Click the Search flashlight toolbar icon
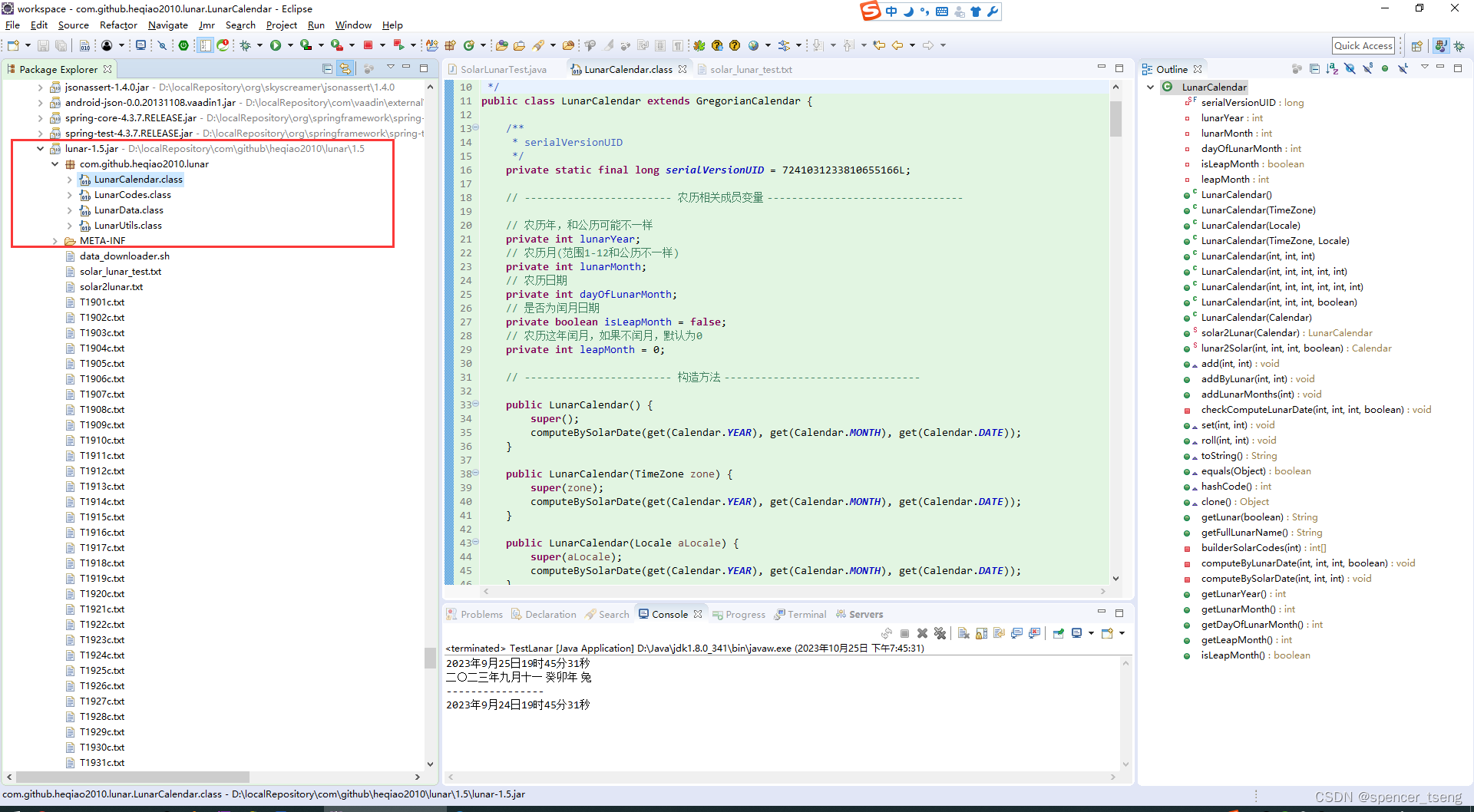The image size is (1474, 812). point(538,45)
